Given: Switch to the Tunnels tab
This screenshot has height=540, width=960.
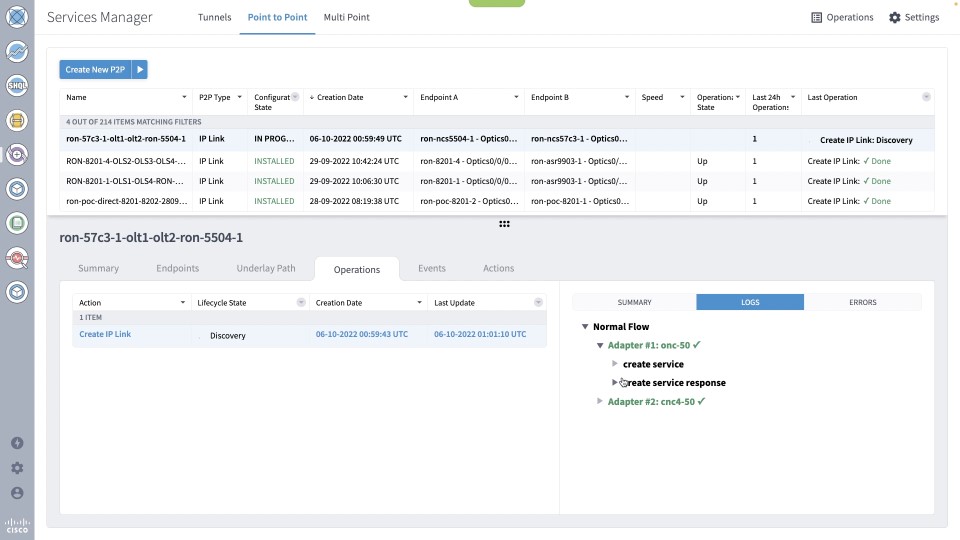Looking at the screenshot, I should tap(214, 17).
